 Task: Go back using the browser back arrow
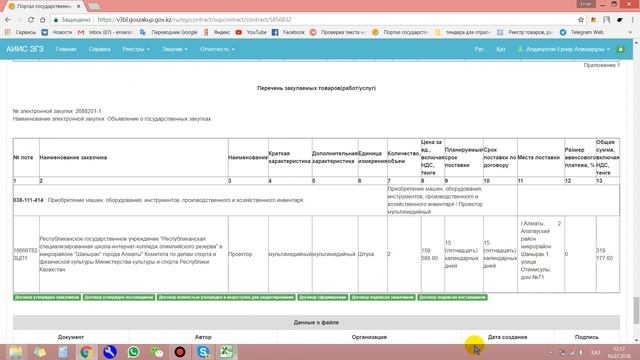coord(8,20)
